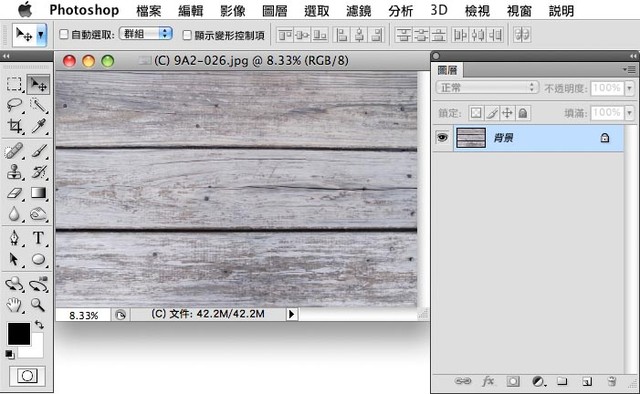Select the Lasso tool
Viewport: 640px width, 394px height.
pos(14,105)
